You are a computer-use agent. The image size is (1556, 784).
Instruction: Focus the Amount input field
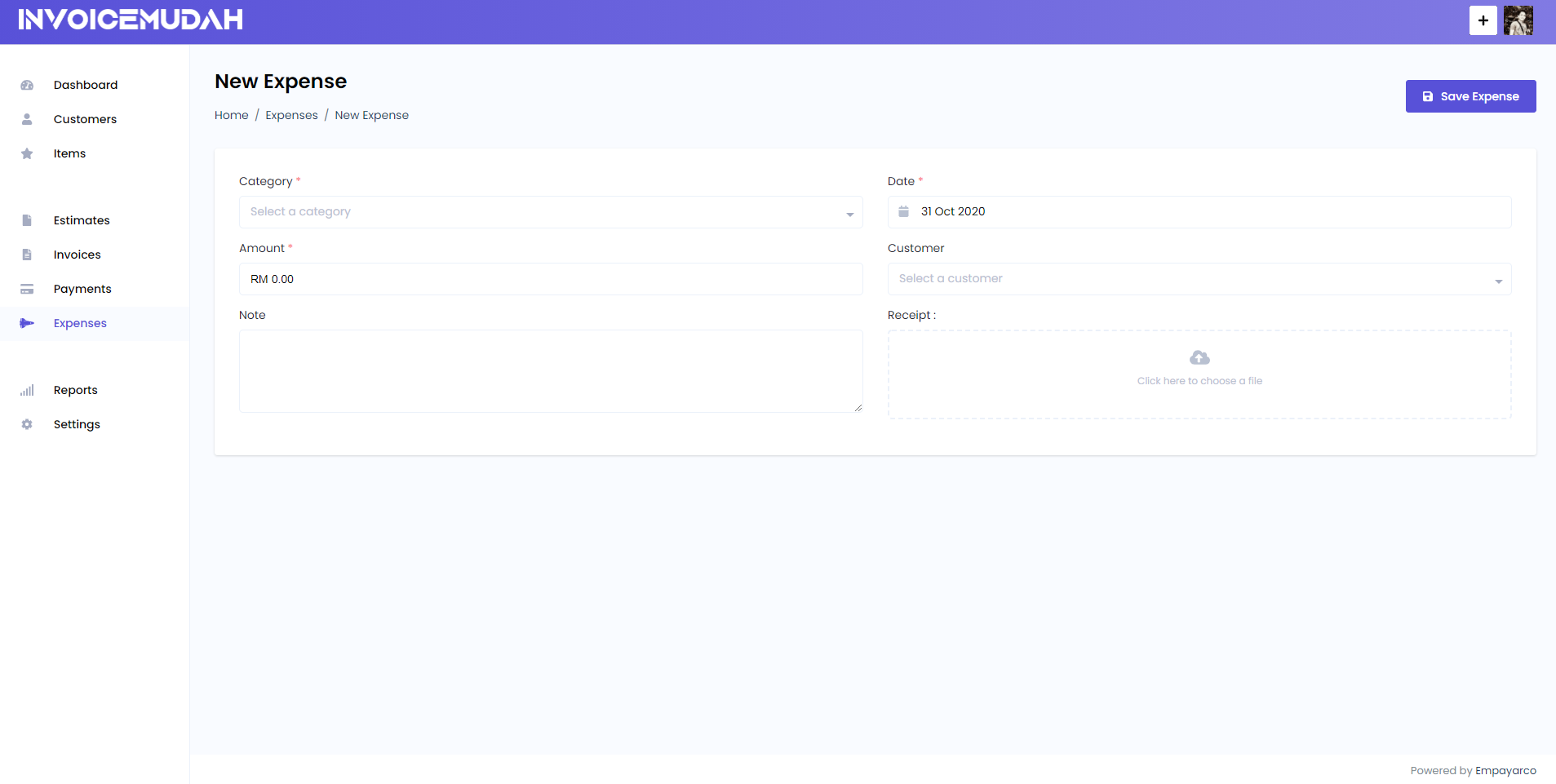551,279
